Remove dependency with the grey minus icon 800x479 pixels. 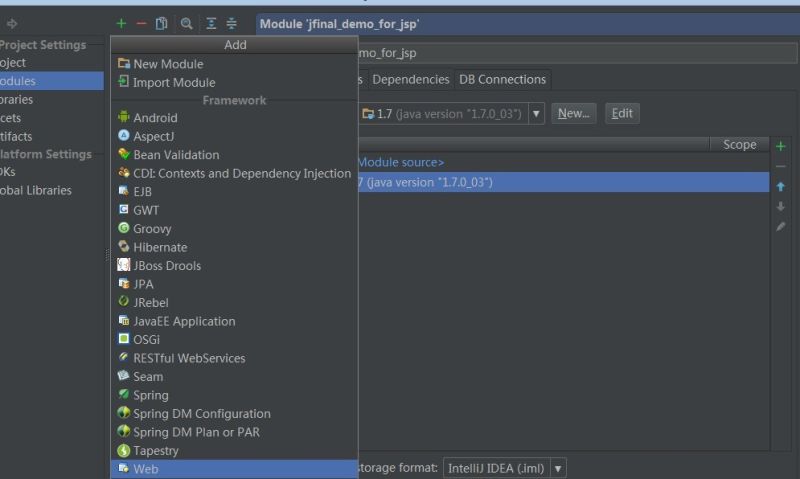tap(780, 166)
